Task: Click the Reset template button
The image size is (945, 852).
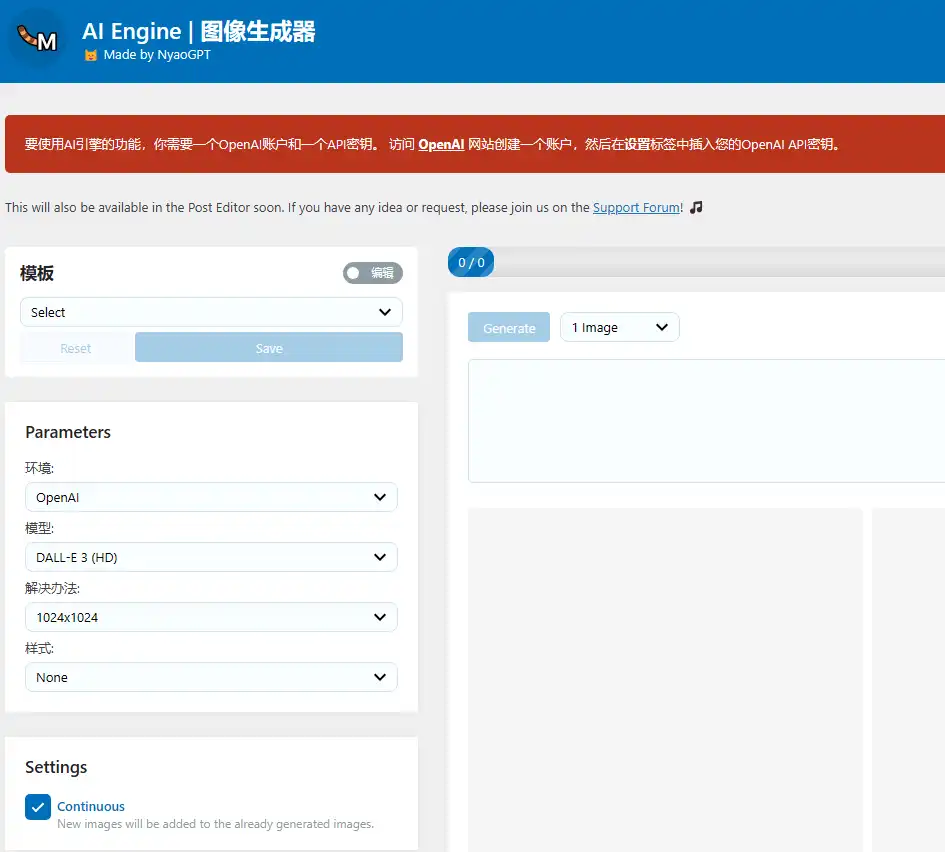Action: pyautogui.click(x=75, y=347)
